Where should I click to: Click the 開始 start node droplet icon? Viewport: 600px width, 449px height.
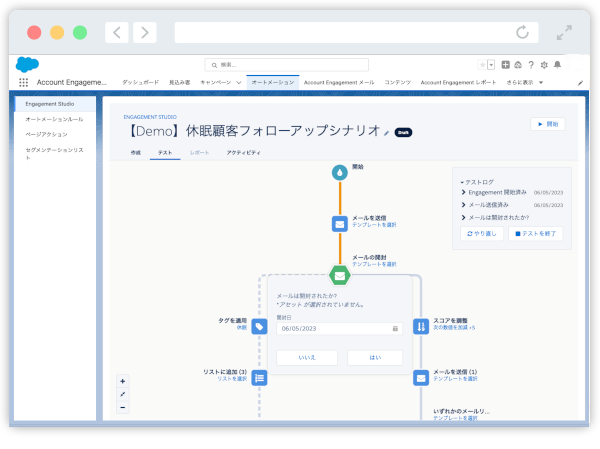point(340,173)
